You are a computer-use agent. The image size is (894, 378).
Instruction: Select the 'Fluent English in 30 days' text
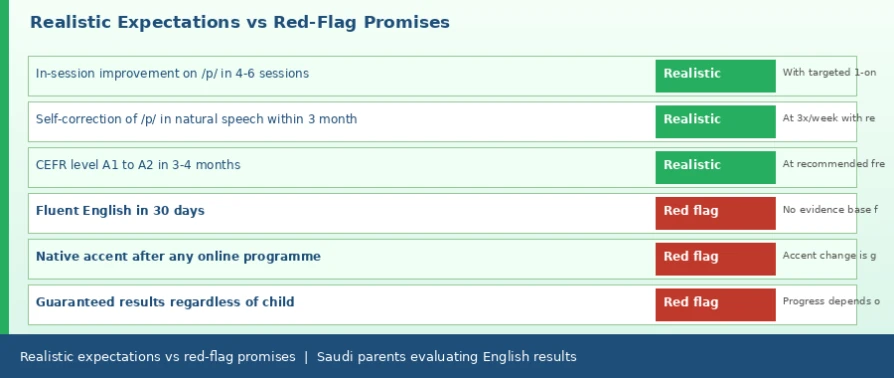coord(120,210)
